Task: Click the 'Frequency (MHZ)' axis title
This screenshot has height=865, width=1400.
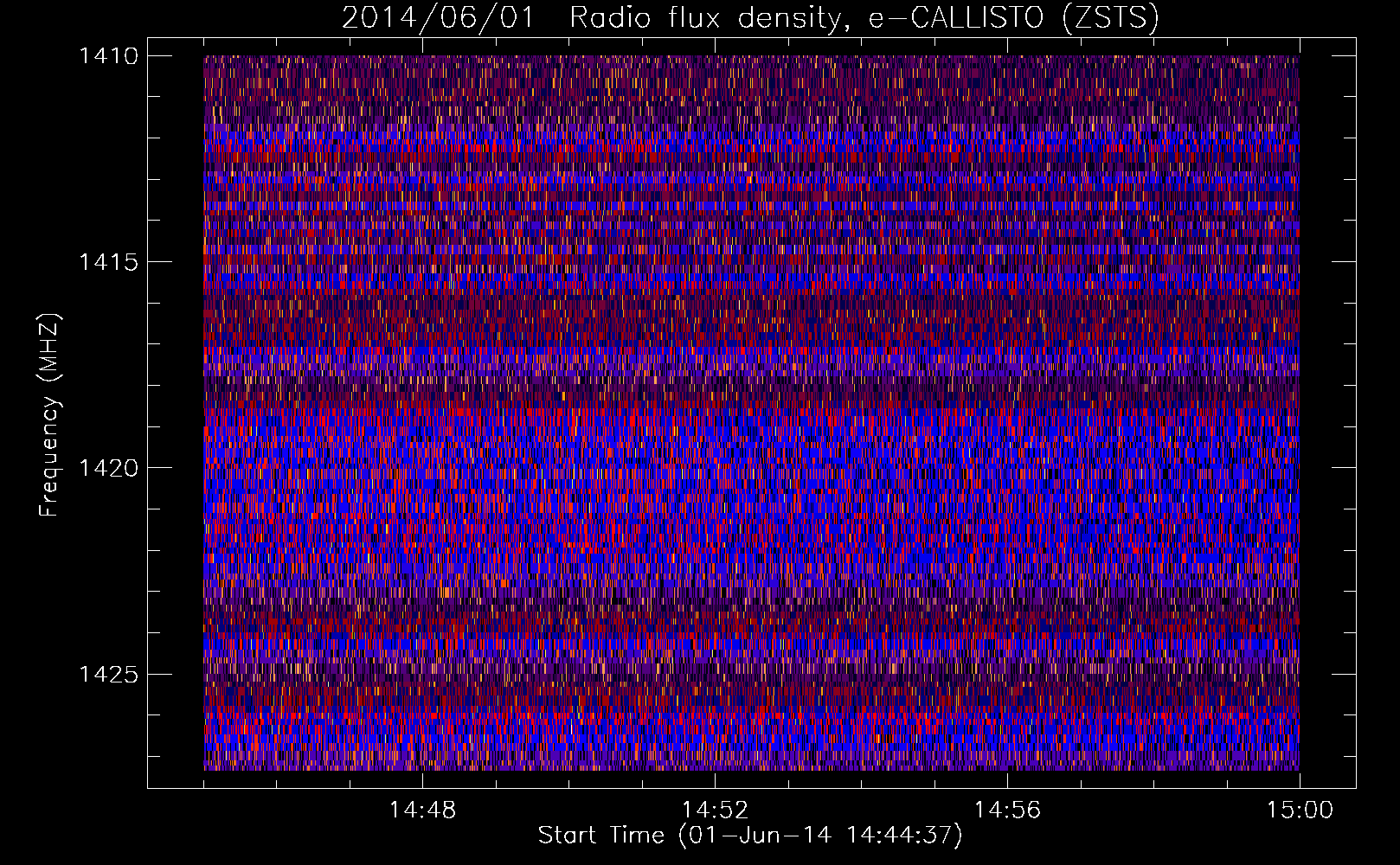Action: [x=50, y=414]
